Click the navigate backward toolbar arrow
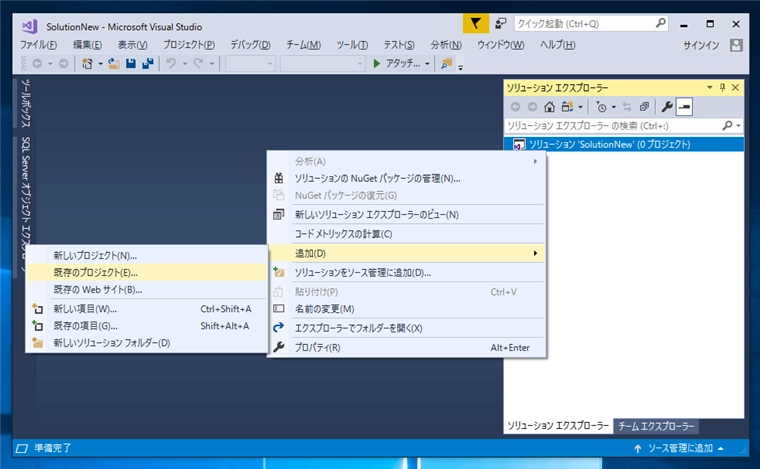 coord(37,63)
